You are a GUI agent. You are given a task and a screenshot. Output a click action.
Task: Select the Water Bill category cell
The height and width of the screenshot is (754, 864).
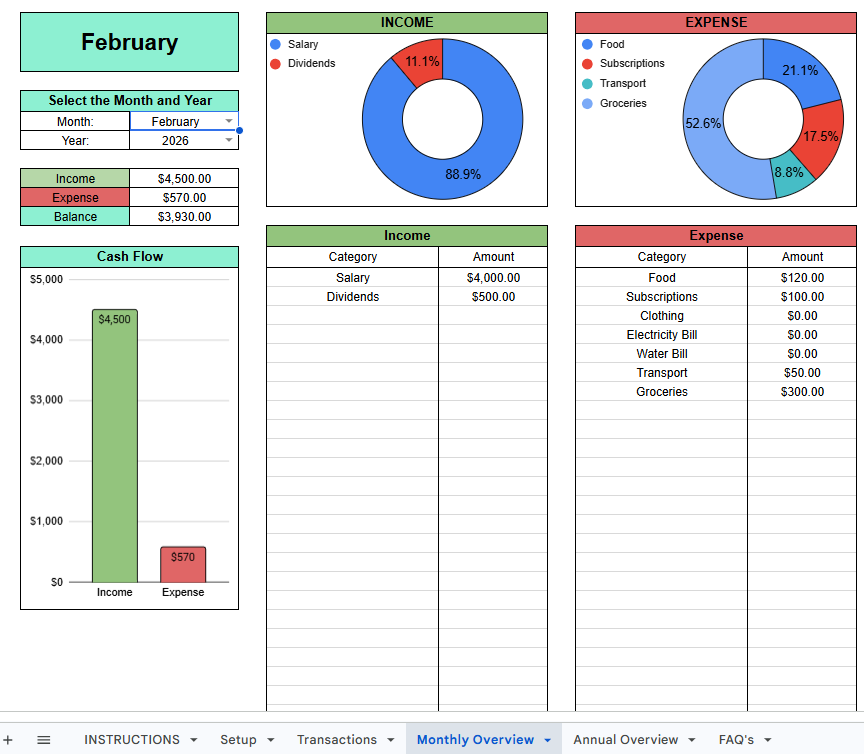[x=662, y=353]
